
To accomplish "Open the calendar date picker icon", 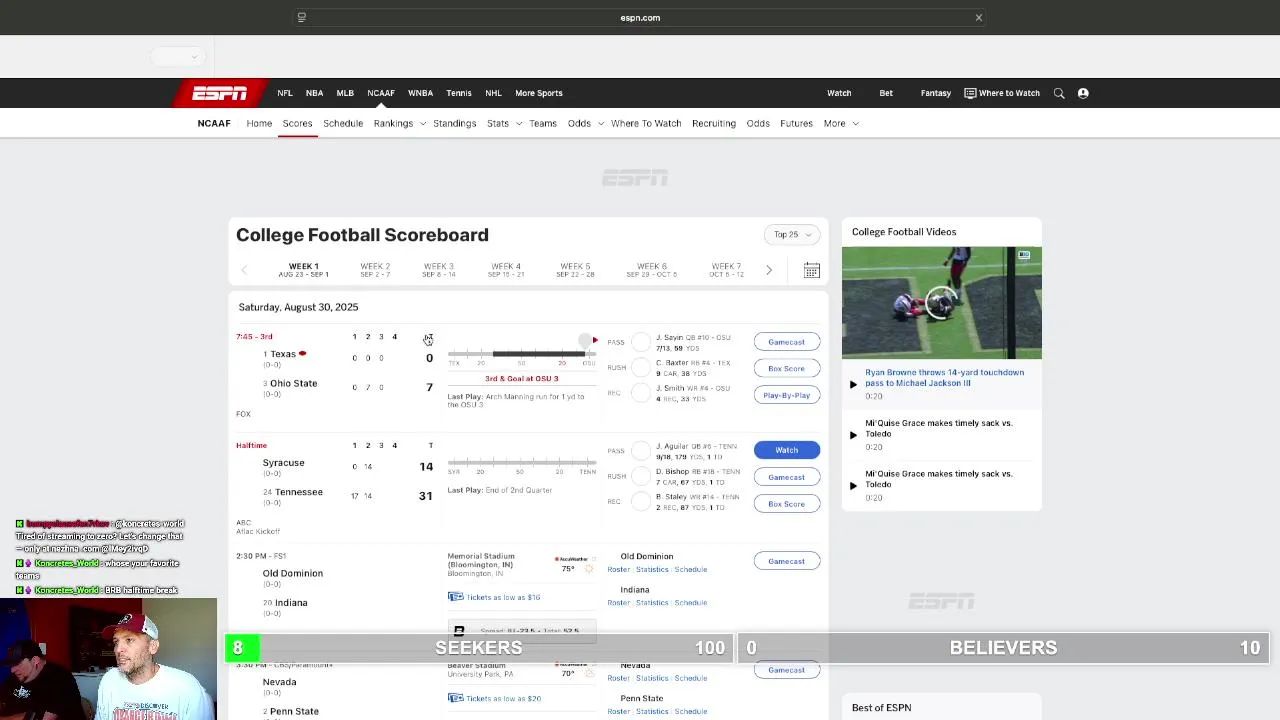I will click(812, 271).
